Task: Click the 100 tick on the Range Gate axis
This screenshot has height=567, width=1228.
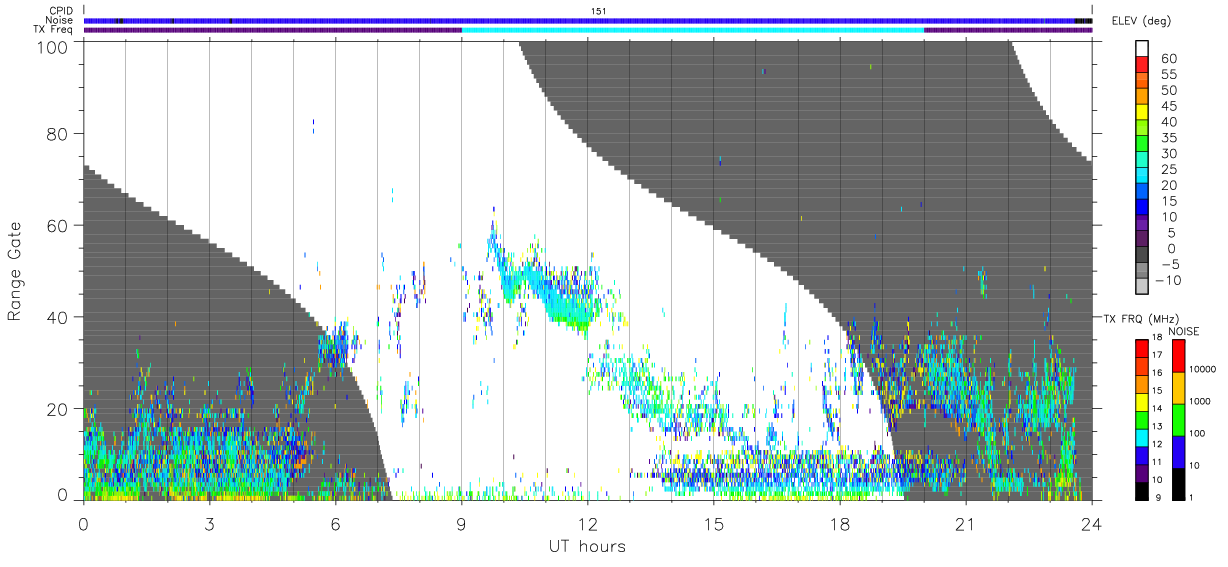Action: [x=54, y=46]
